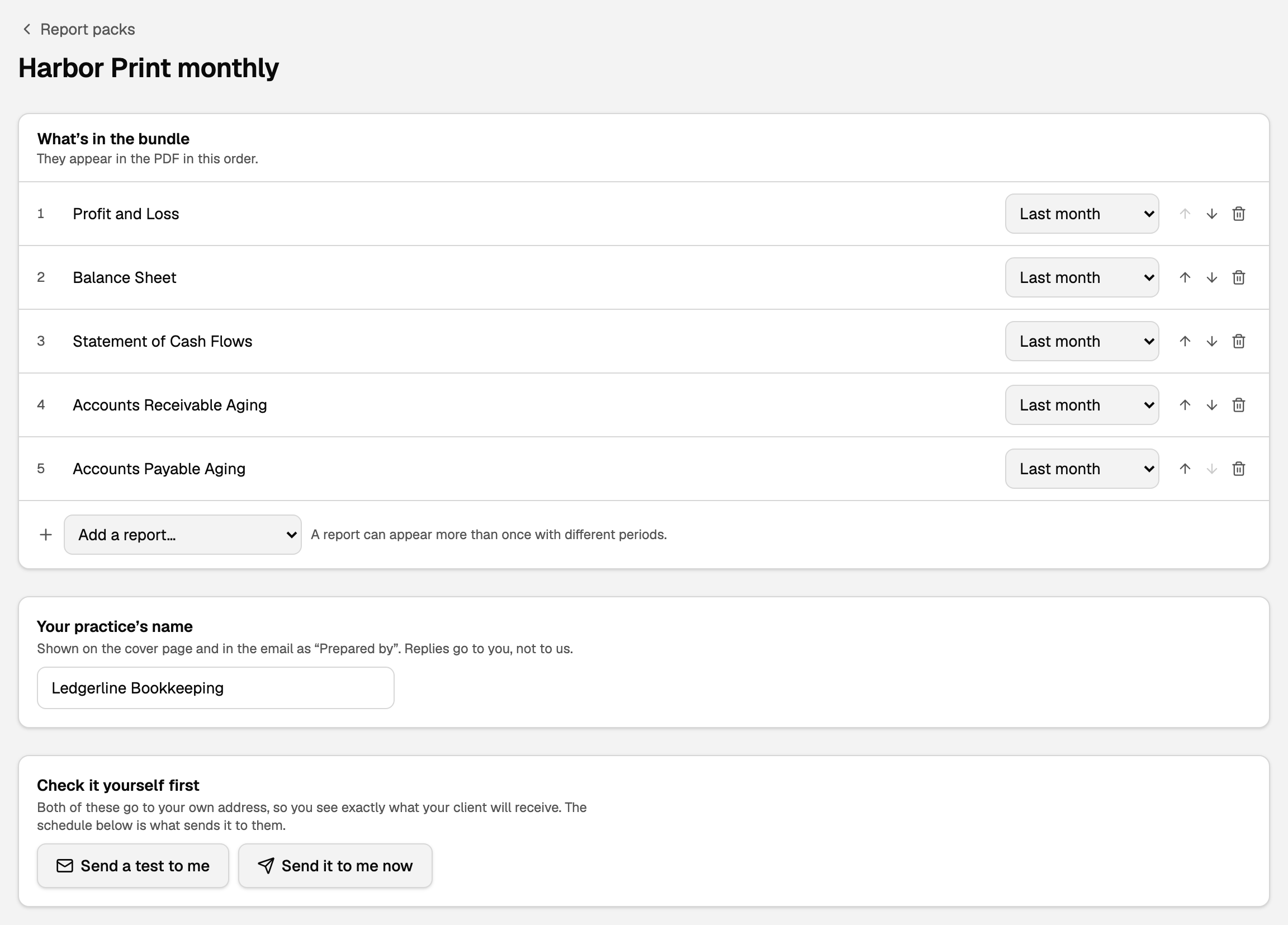The width and height of the screenshot is (1288, 925).
Task: Open period dropdown for Accounts Payable Aging
Action: click(1082, 469)
